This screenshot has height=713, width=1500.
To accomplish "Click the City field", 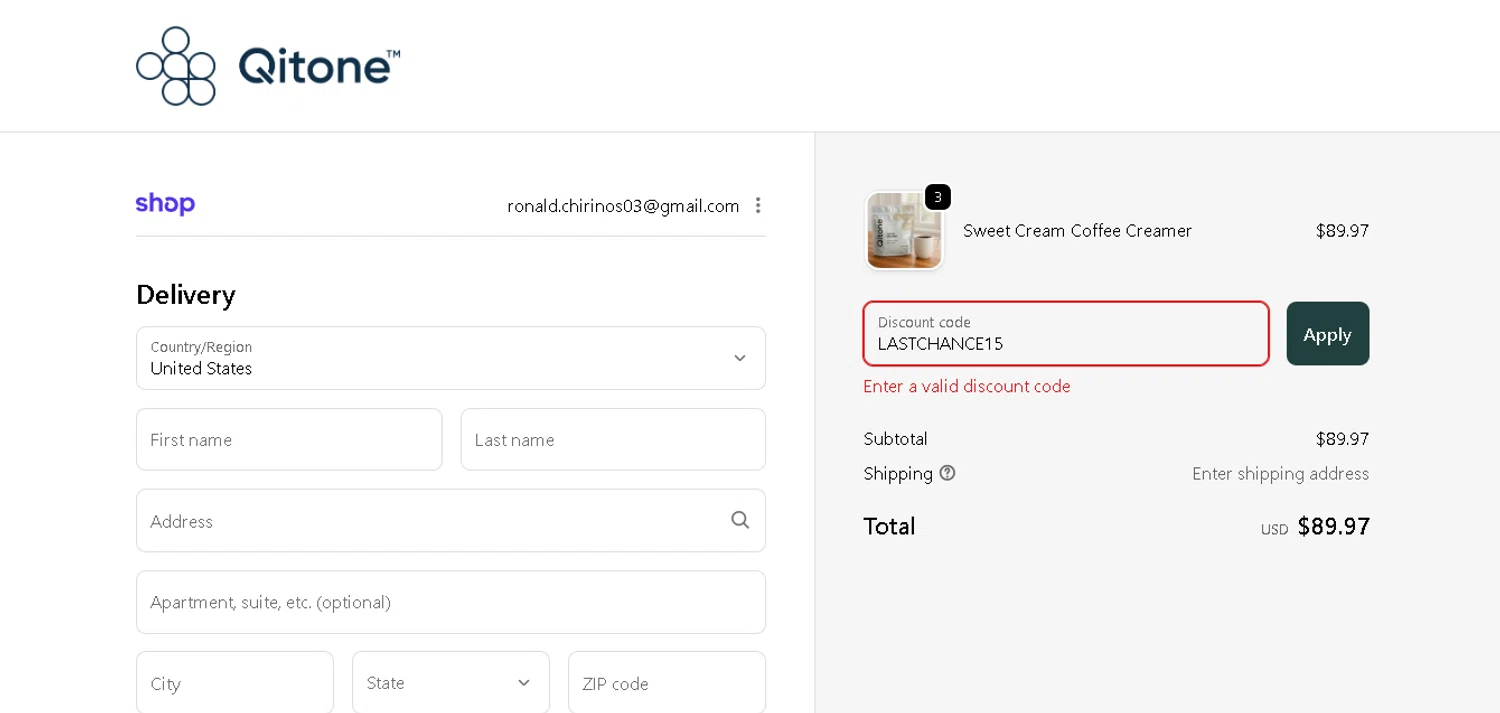I will [235, 683].
